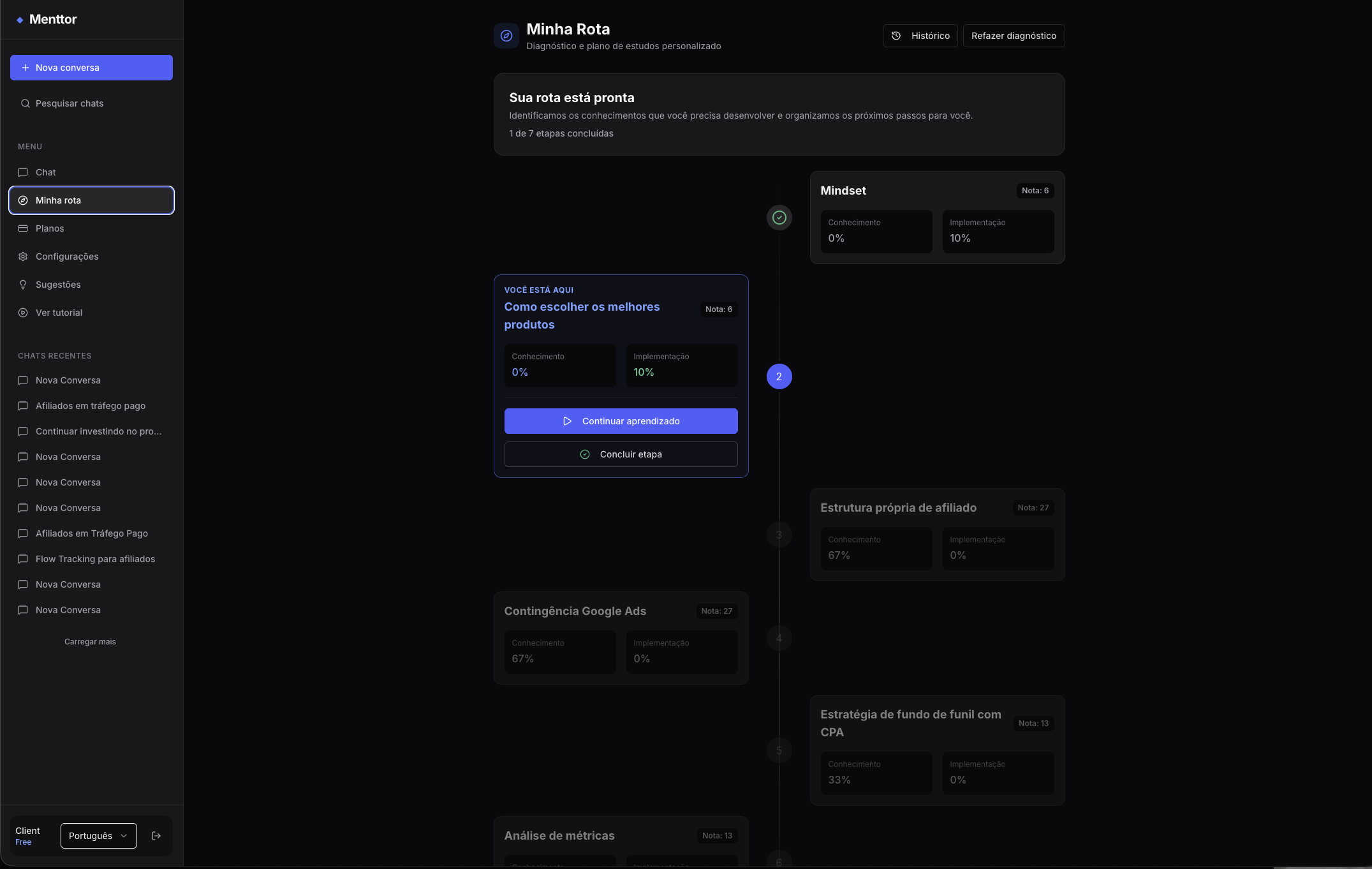The image size is (1372, 869).
Task: Open Configurações settings
Action: tap(91, 256)
